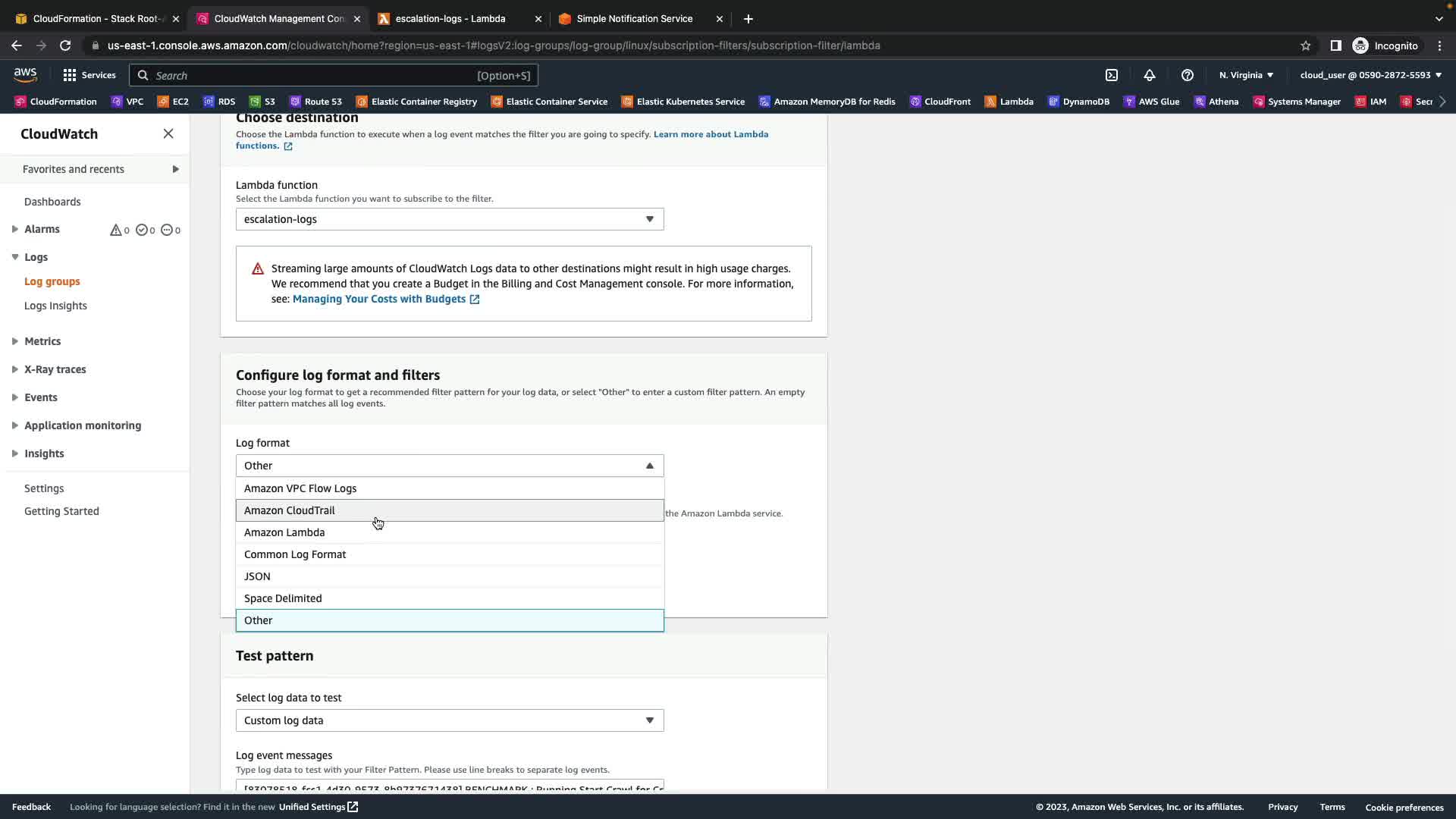This screenshot has width=1456, height=819.
Task: Click the notifications bell icon
Action: [x=1149, y=75]
